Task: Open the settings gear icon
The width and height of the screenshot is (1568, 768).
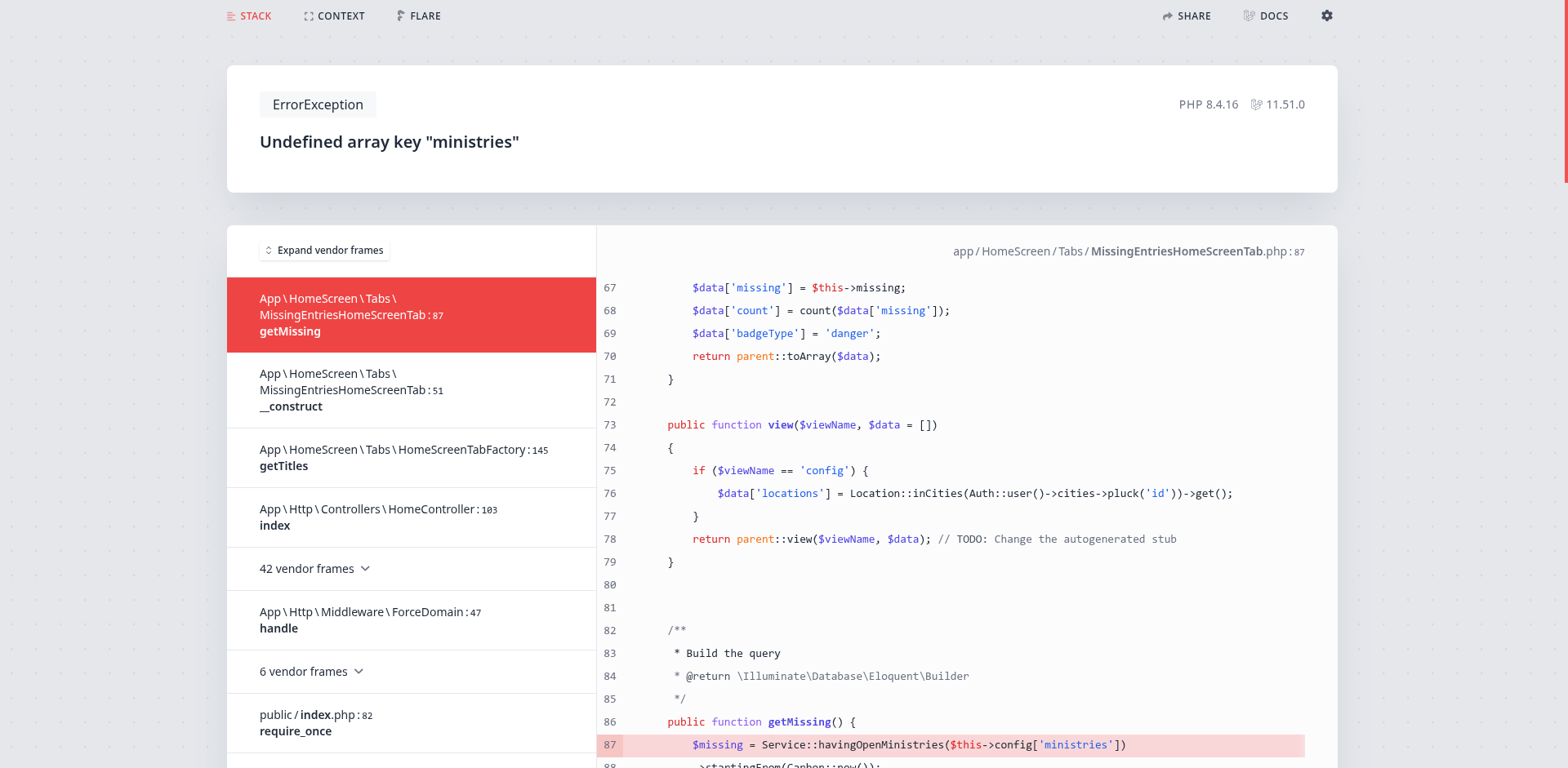Action: 1327,16
